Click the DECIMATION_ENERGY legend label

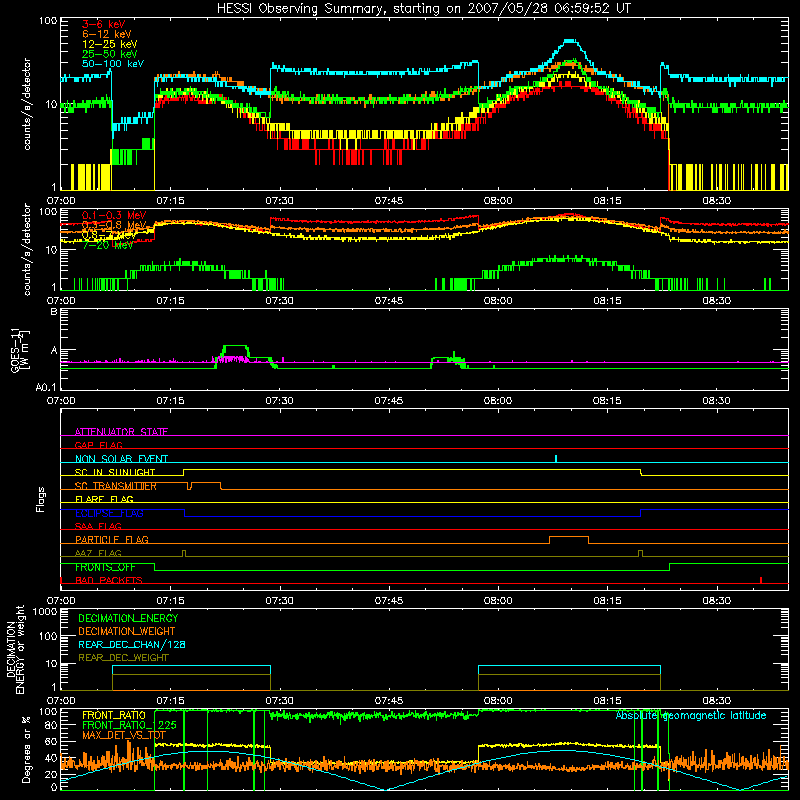pyautogui.click(x=128, y=618)
